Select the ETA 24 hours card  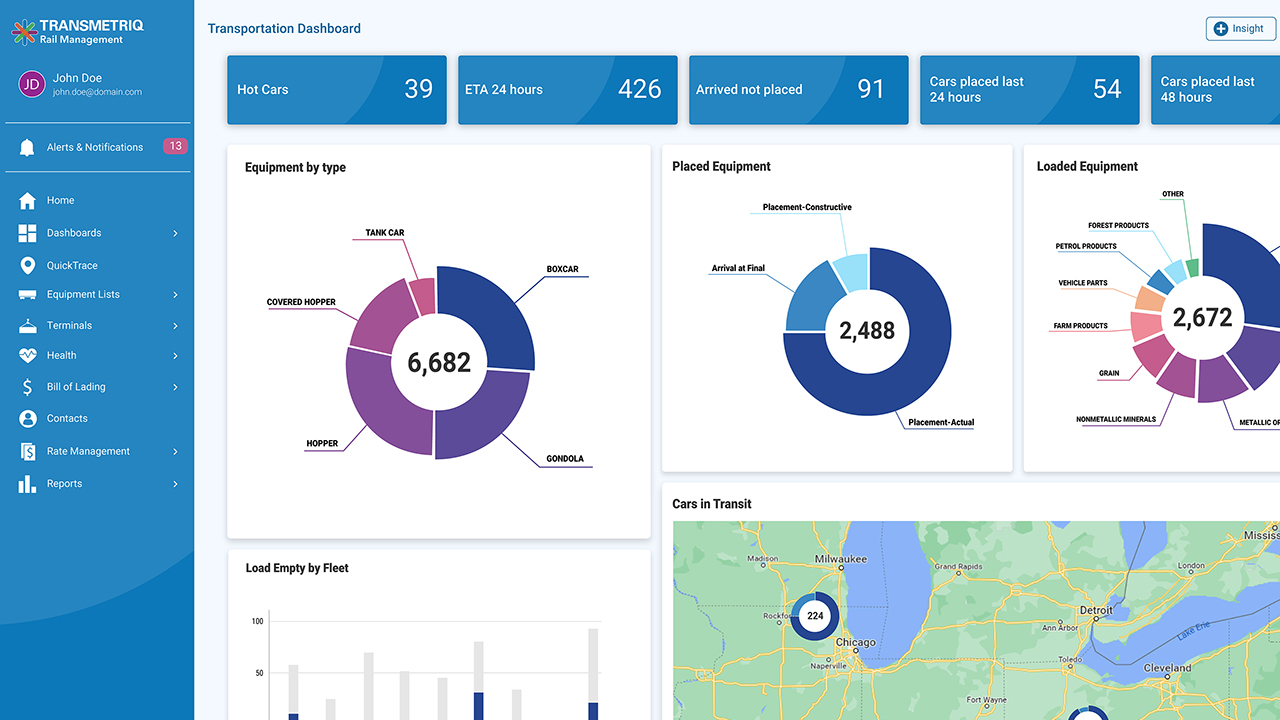coord(567,90)
